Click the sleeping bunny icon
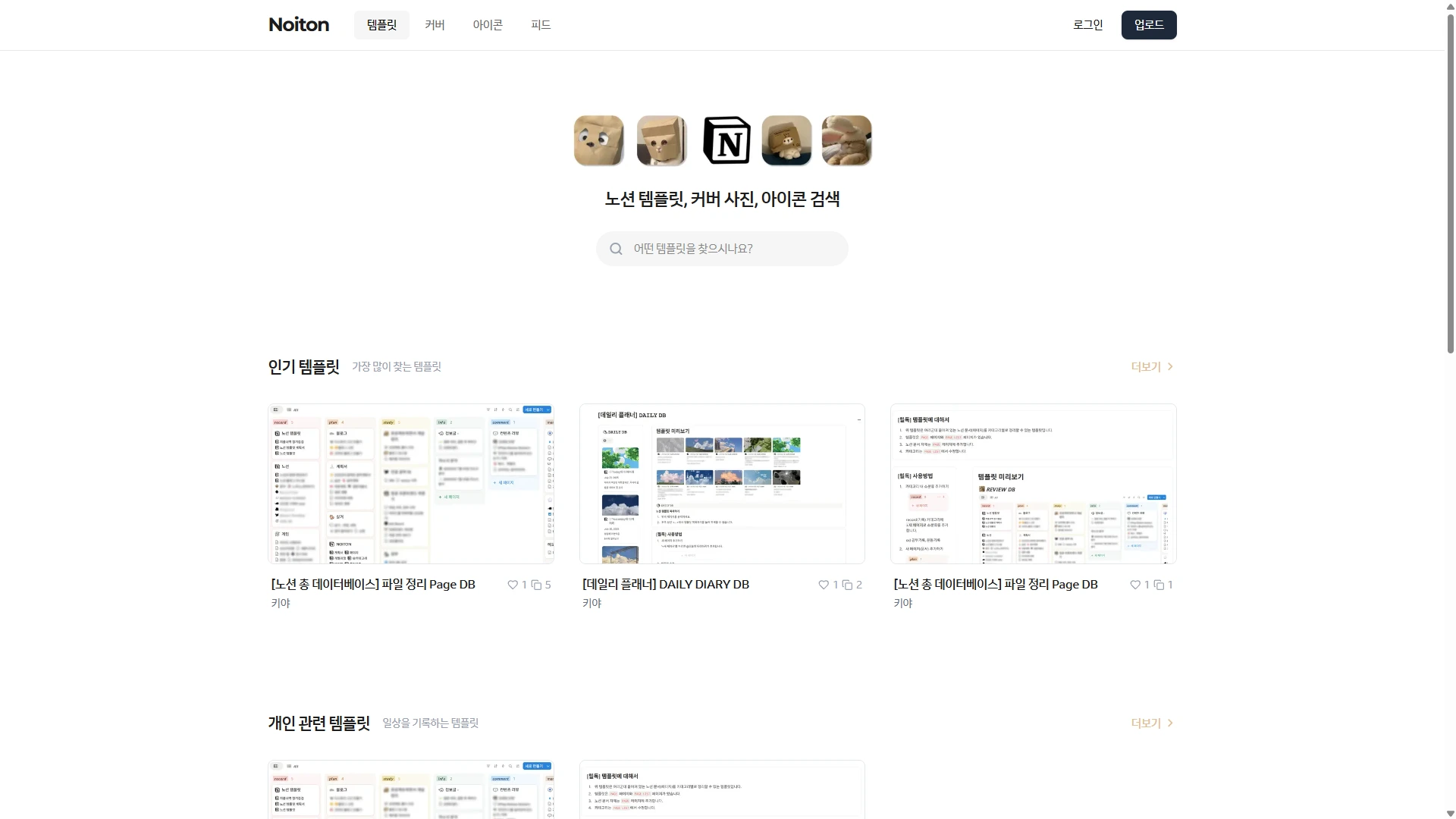 tap(846, 140)
